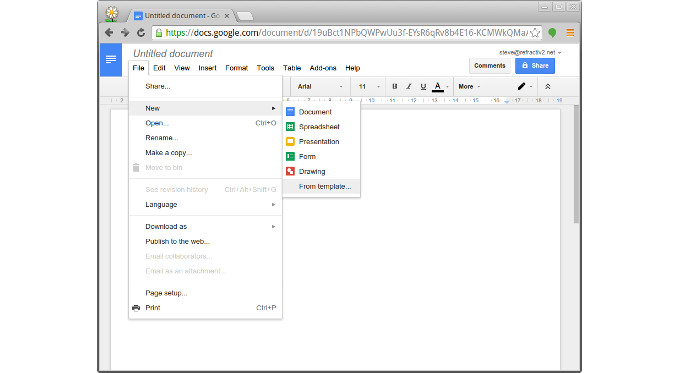This screenshot has width=680, height=373.
Task: Open the Table menu
Action: pyautogui.click(x=292, y=68)
